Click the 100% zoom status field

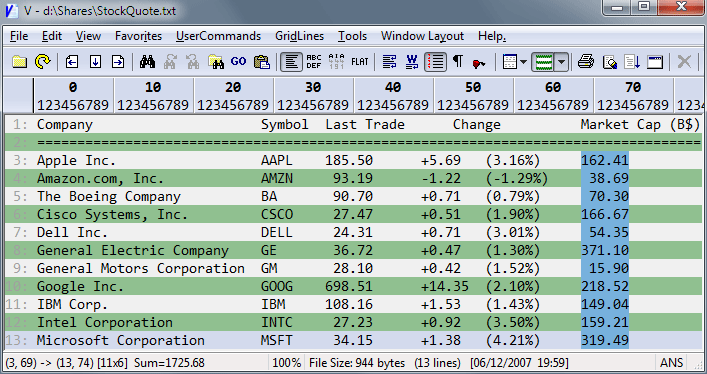[x=287, y=363]
